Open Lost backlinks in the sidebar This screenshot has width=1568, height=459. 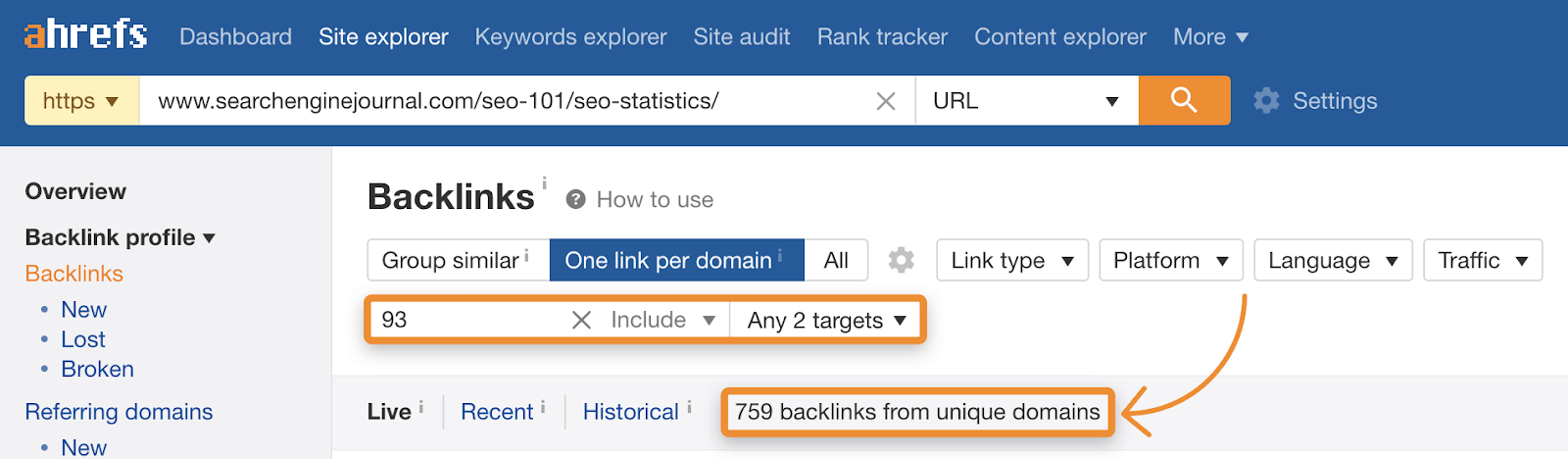coord(83,339)
